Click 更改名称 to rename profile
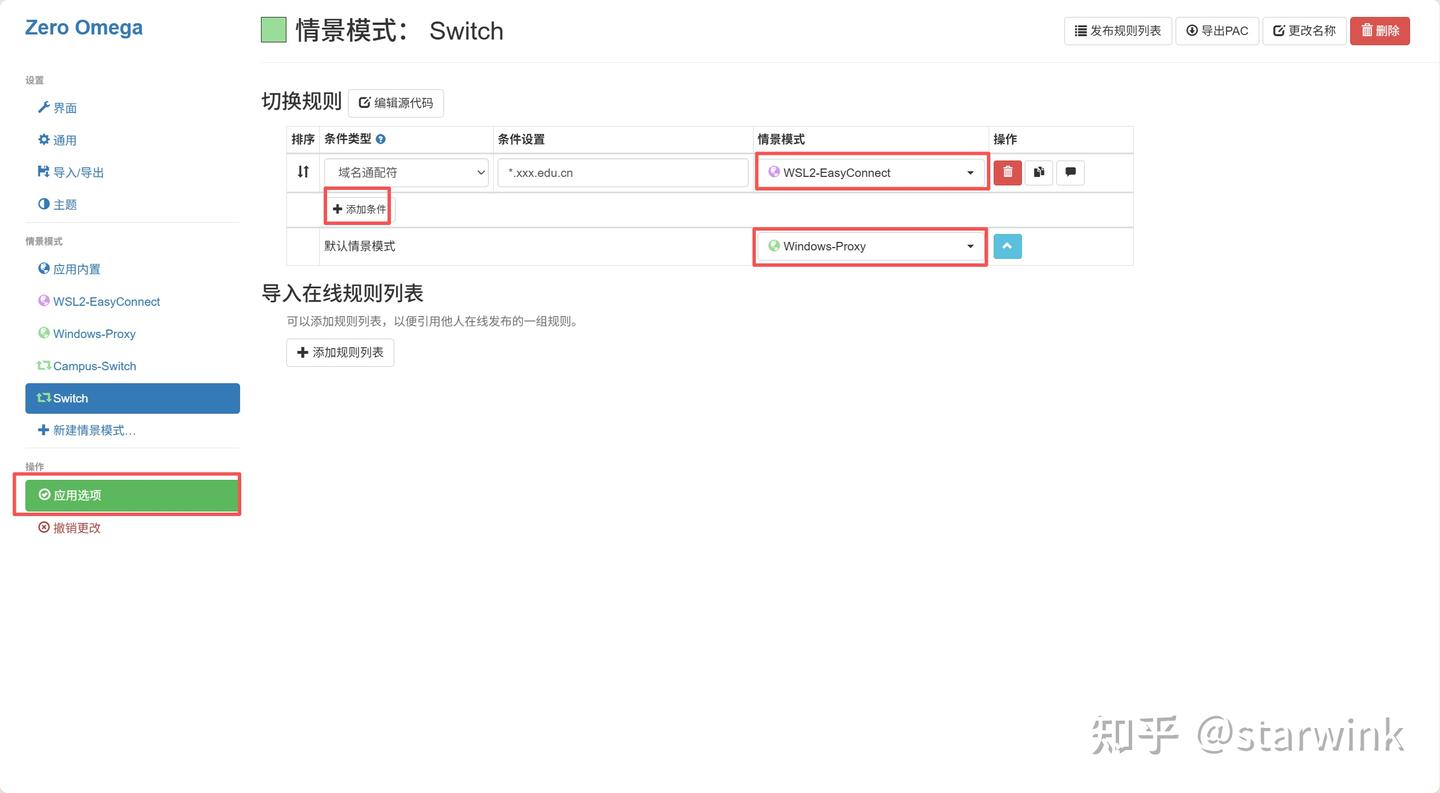The height and width of the screenshot is (793, 1440). (1304, 31)
